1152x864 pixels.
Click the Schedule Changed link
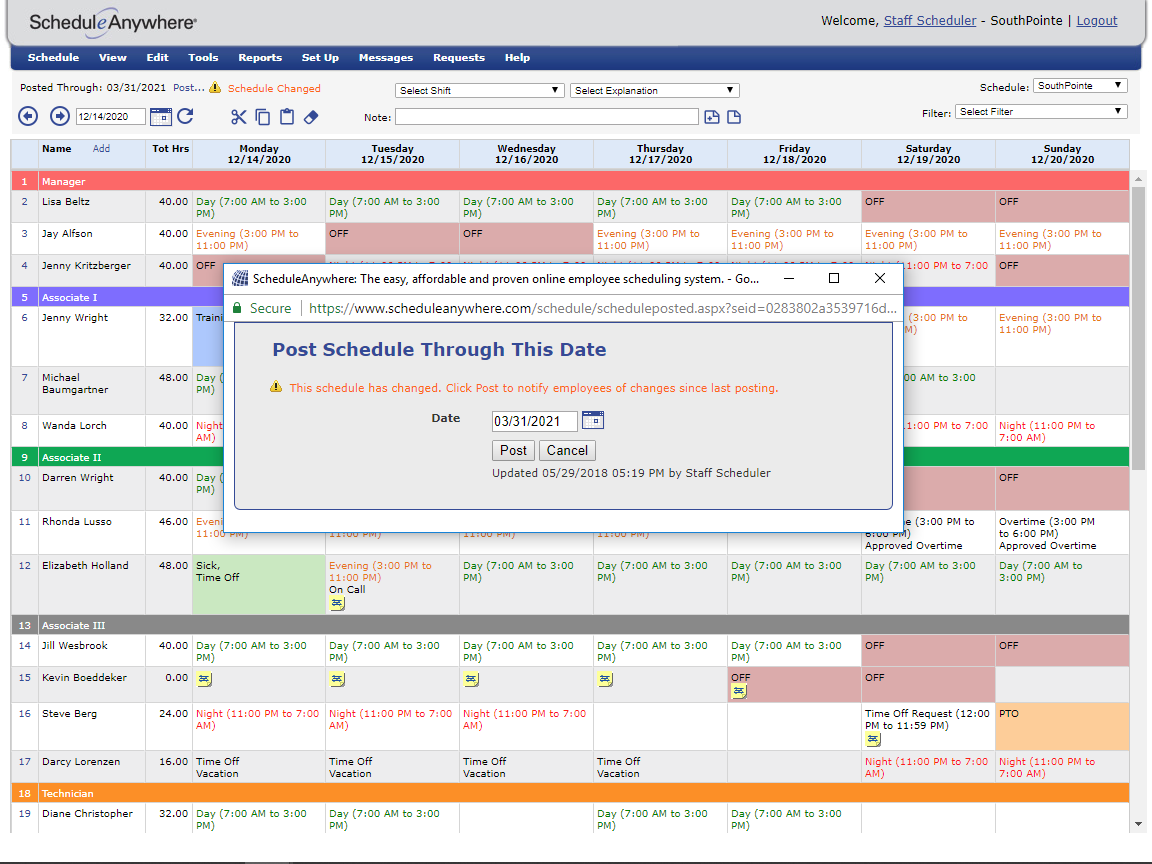tap(274, 88)
